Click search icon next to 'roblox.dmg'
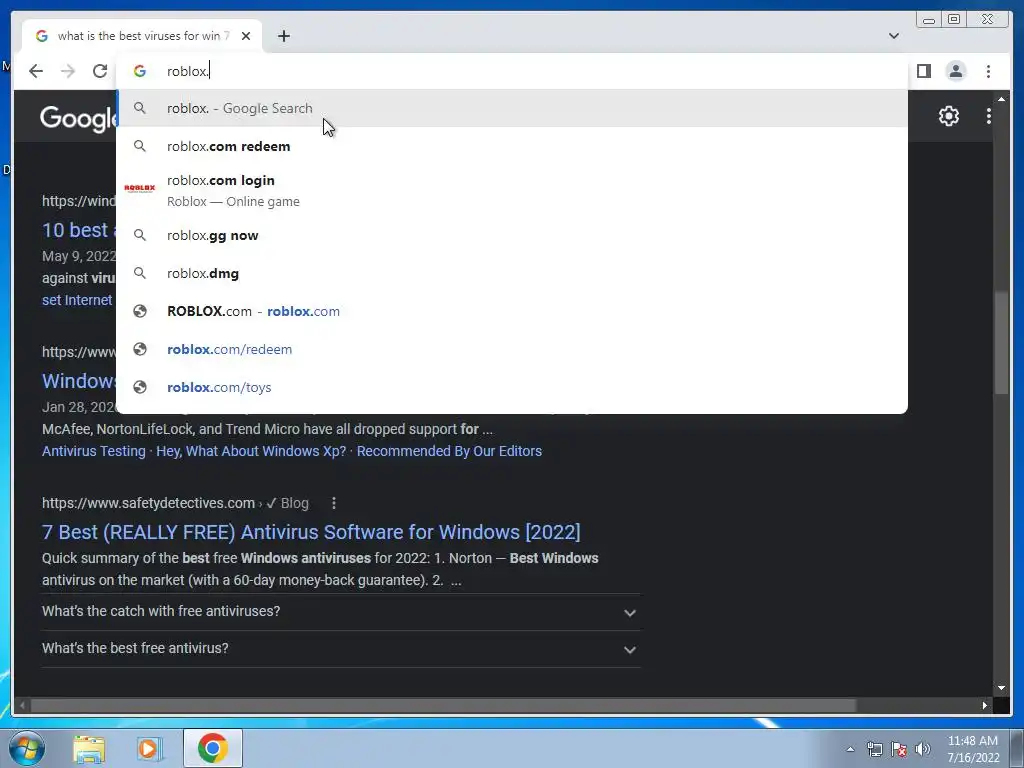Screen dimensions: 1024x768 tap(140, 273)
